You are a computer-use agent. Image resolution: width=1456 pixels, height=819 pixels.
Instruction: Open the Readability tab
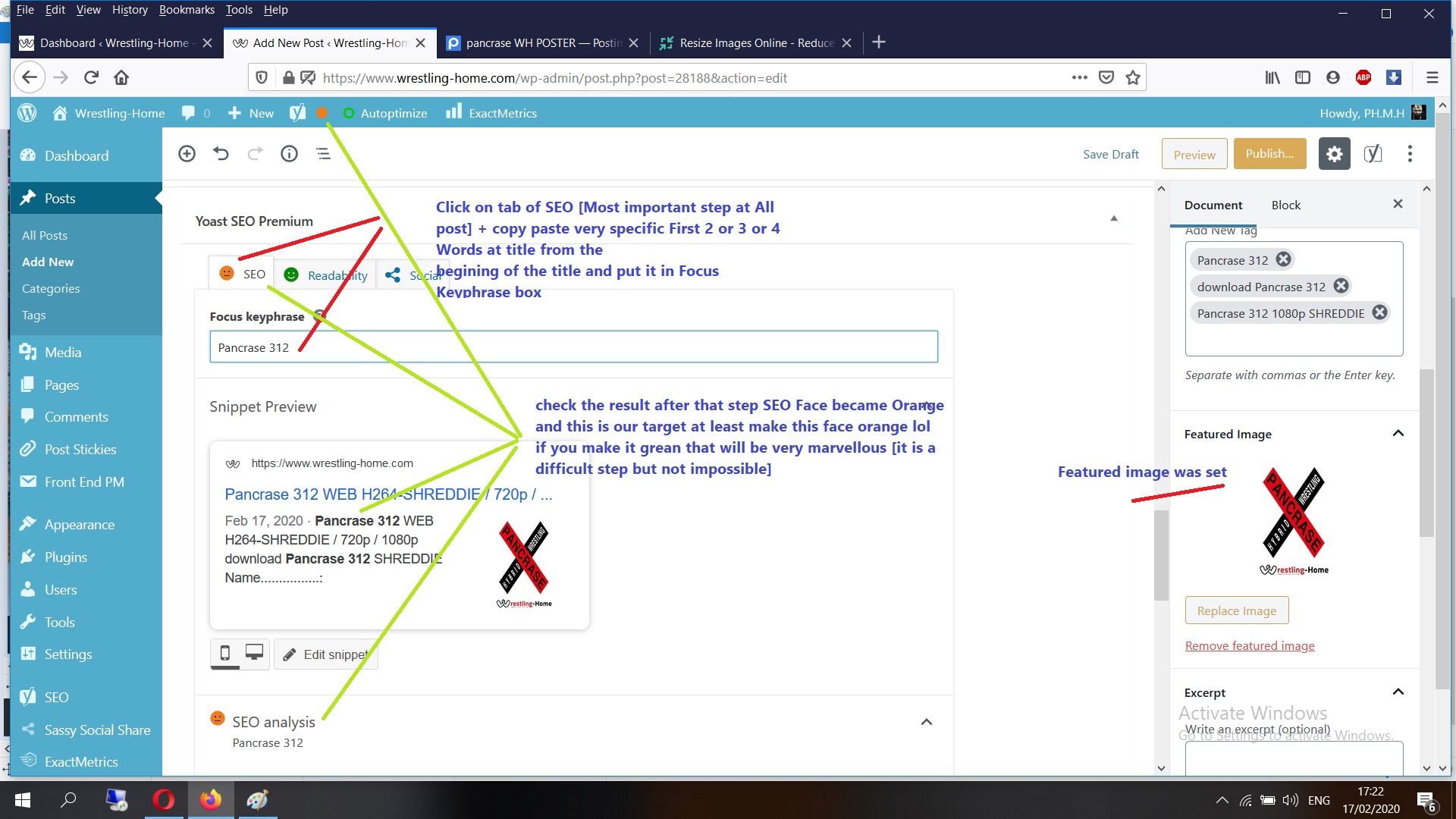coord(325,275)
